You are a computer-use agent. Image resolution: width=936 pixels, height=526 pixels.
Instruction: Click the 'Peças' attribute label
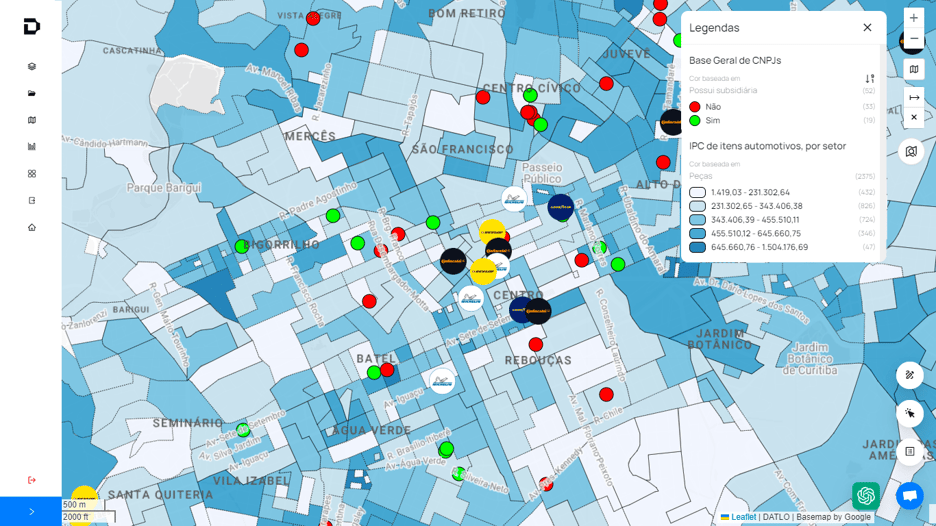(701, 176)
